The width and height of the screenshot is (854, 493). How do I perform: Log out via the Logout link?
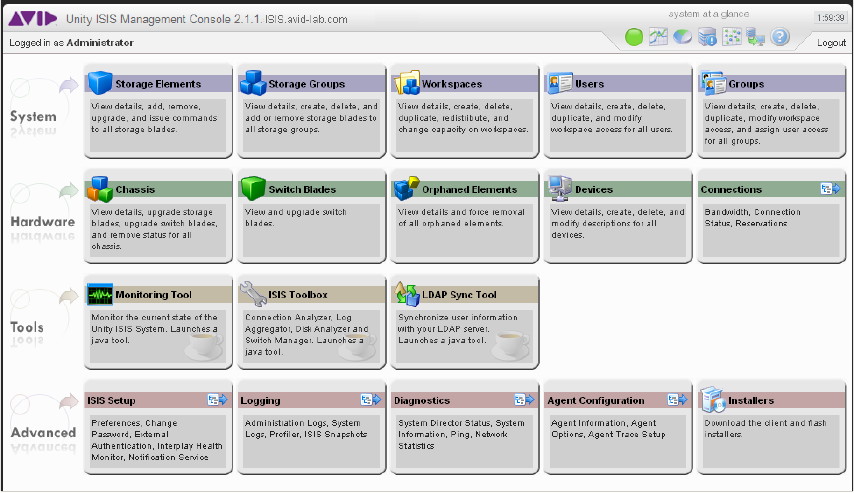point(831,42)
